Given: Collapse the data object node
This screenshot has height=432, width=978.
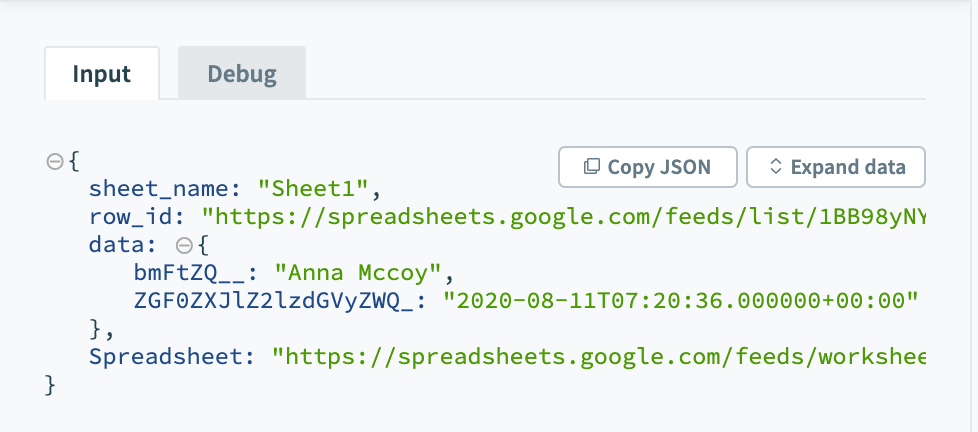Looking at the screenshot, I should (183, 243).
